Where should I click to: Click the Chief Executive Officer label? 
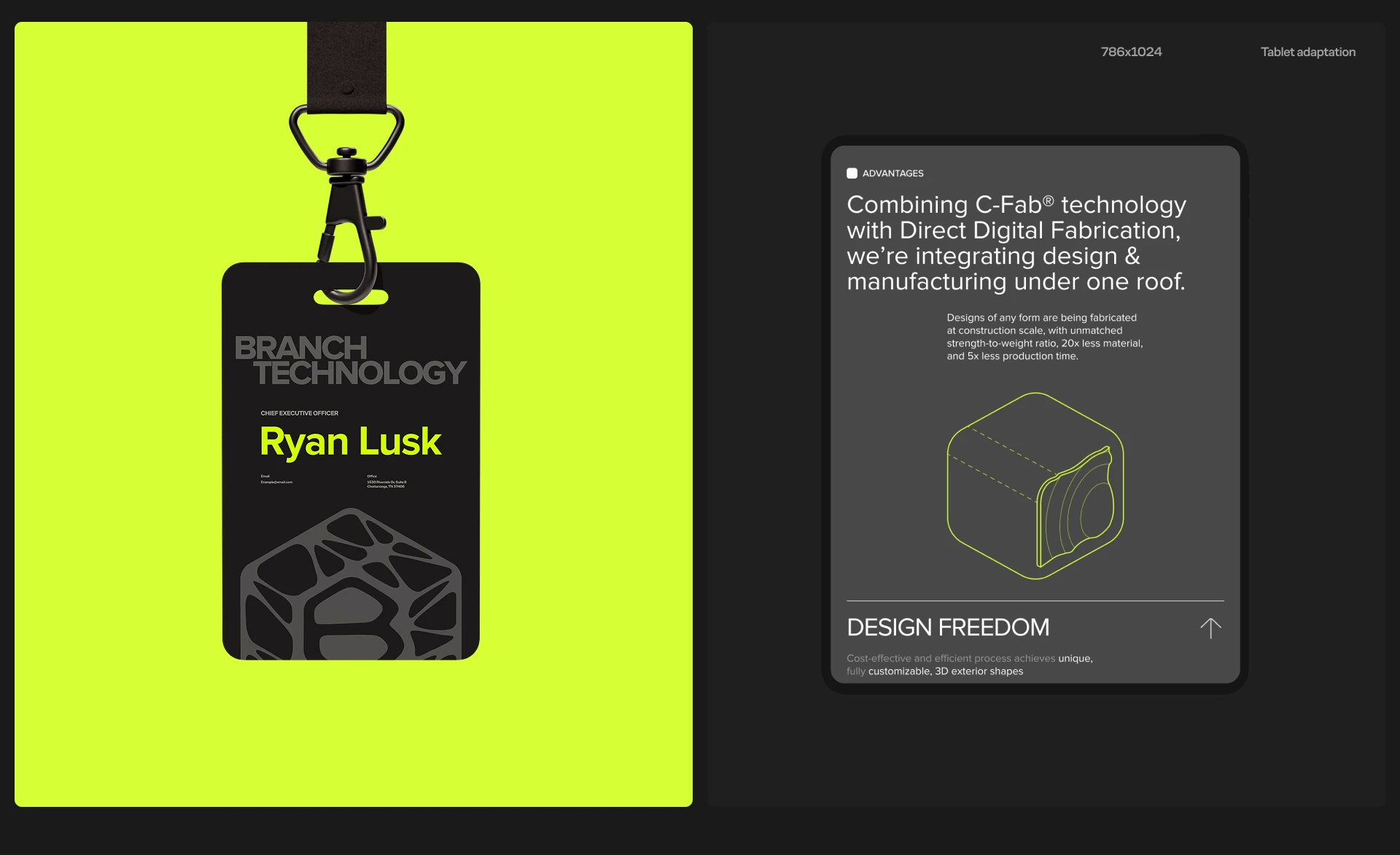click(300, 413)
